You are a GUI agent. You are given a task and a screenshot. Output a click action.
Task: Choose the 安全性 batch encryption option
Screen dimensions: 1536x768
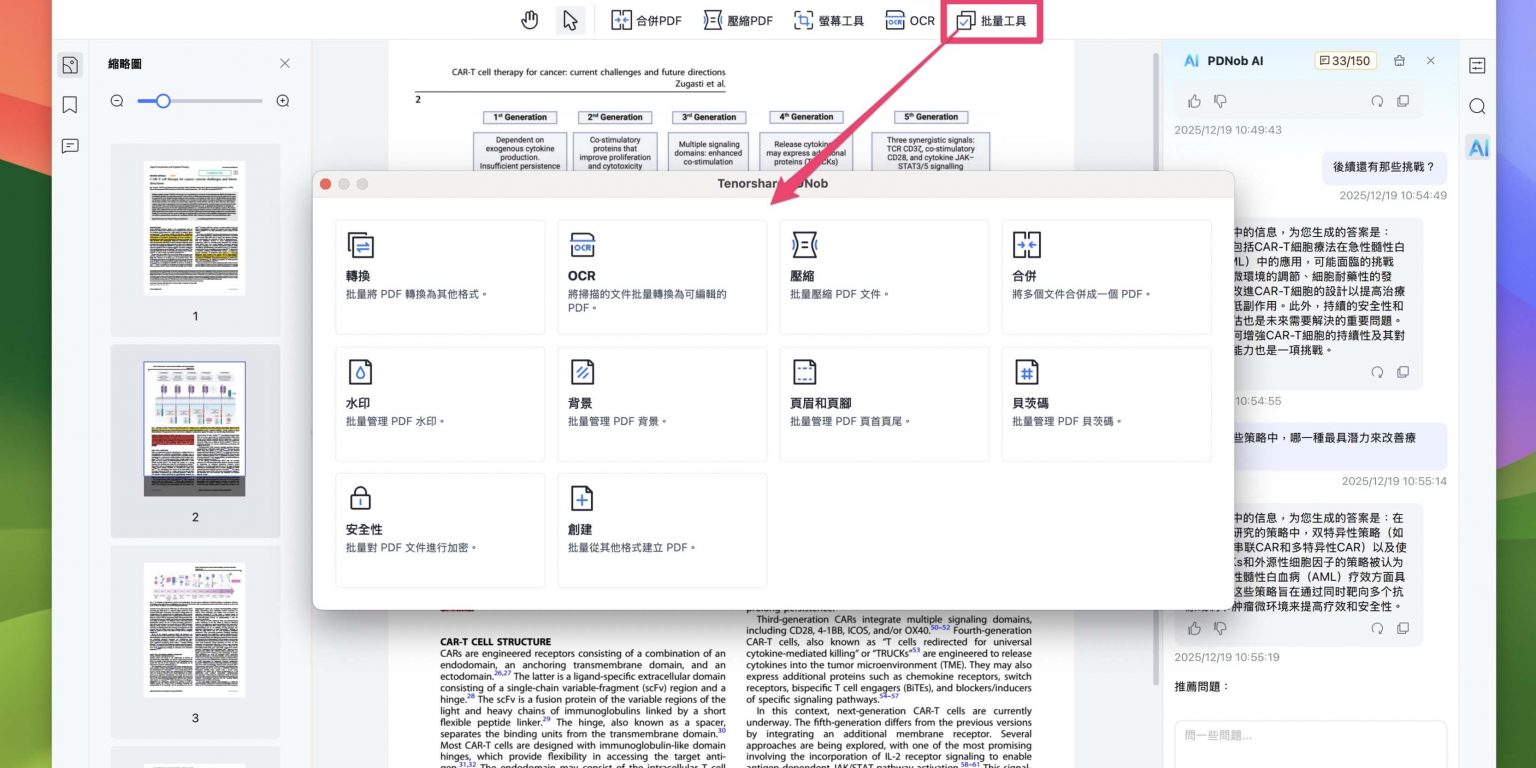point(440,530)
